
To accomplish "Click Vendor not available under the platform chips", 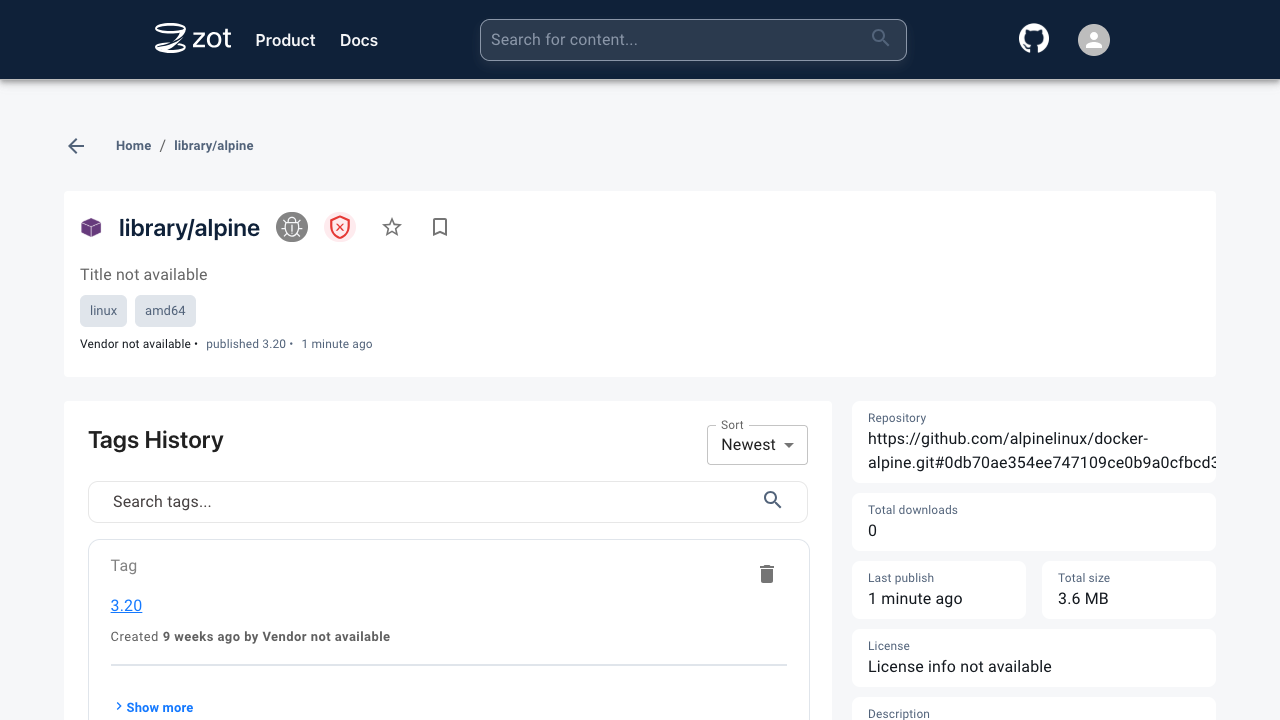I will (135, 344).
